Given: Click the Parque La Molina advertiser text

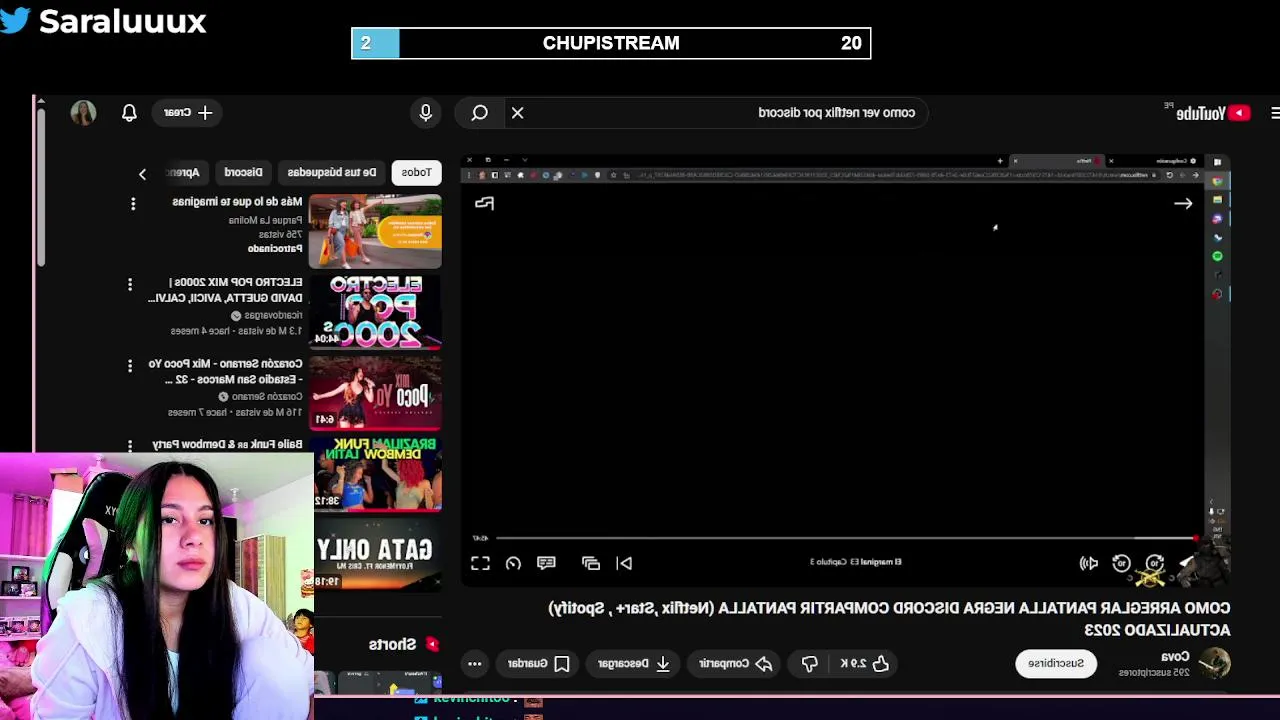Looking at the screenshot, I should point(265,220).
